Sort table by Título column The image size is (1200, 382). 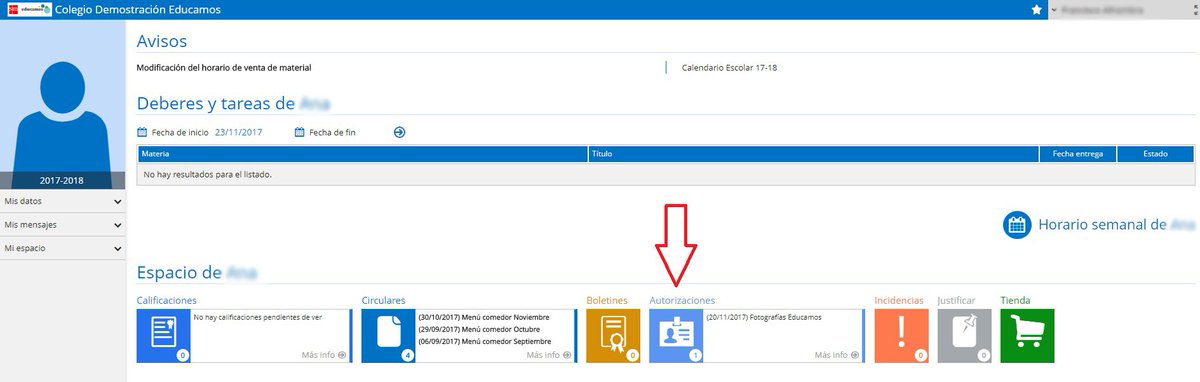[x=814, y=154]
